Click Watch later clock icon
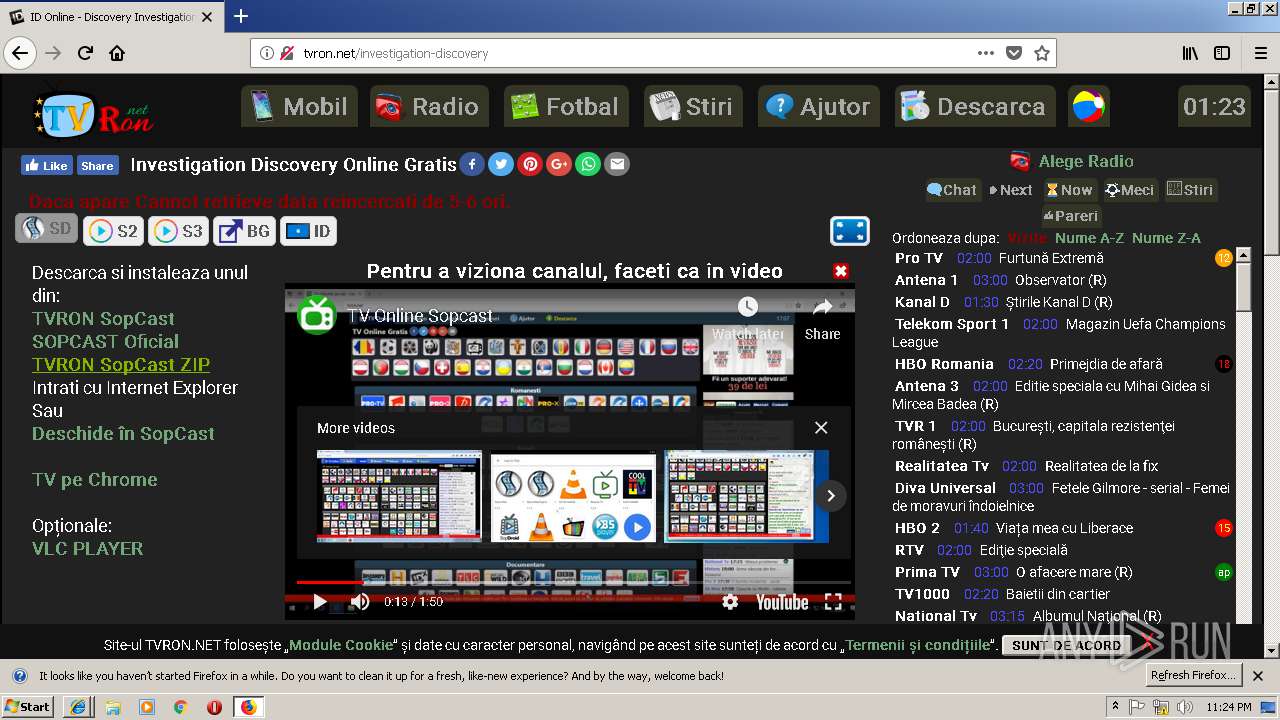Viewport: 1280px width, 720px height. [x=748, y=307]
